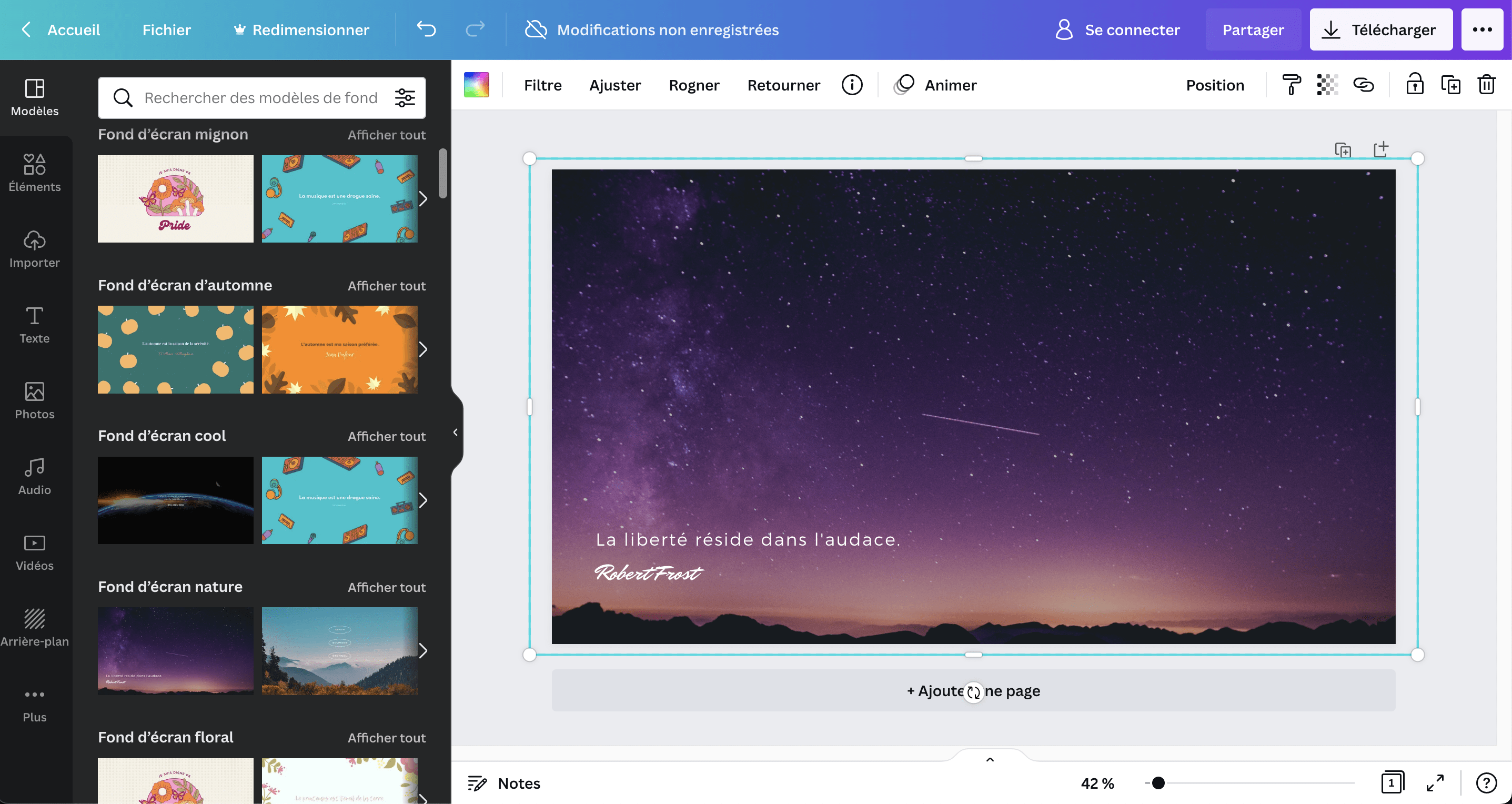
Task: Open the transparency control
Action: (1328, 85)
